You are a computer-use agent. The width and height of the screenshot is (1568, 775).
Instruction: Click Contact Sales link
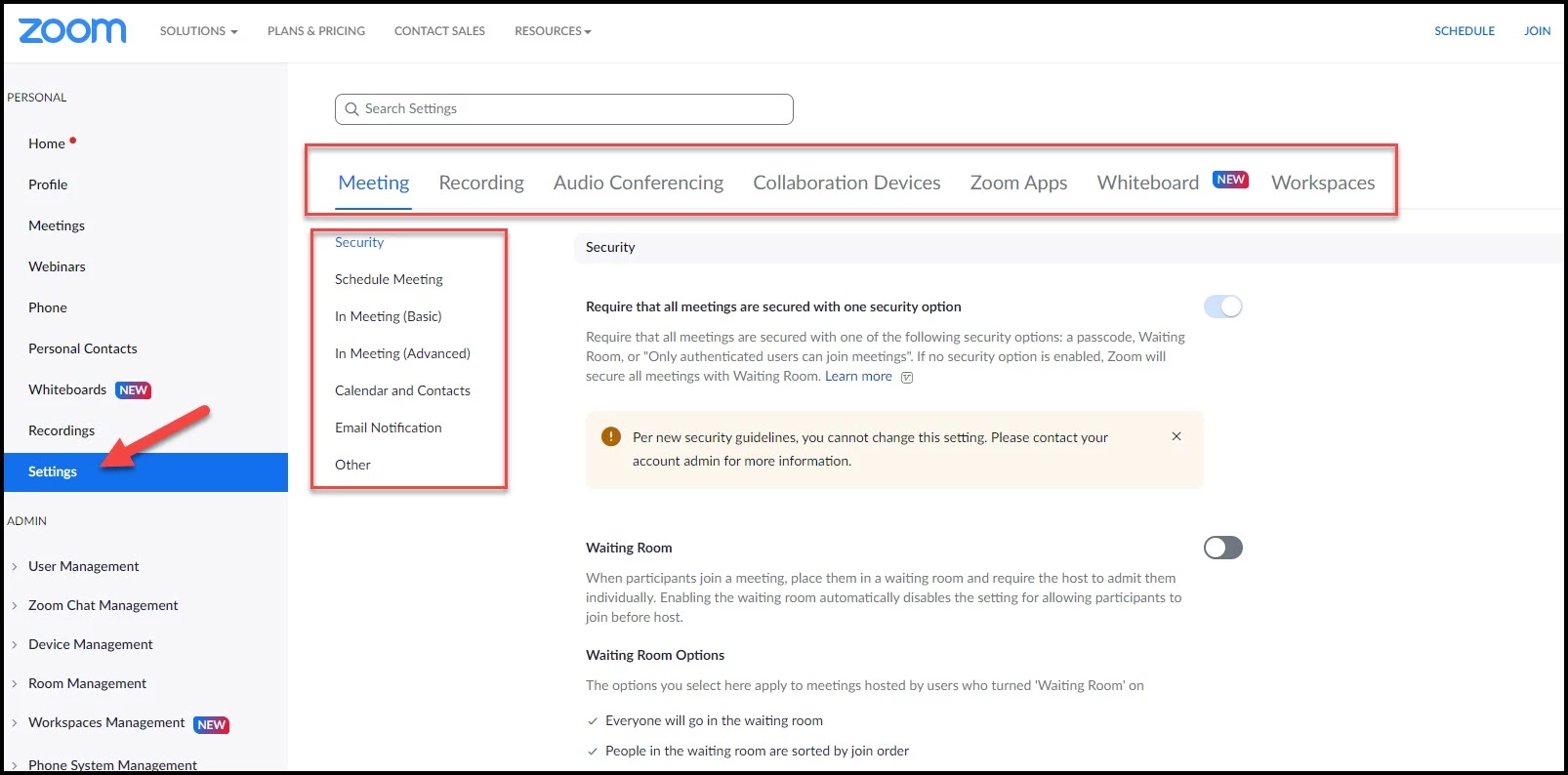439,31
